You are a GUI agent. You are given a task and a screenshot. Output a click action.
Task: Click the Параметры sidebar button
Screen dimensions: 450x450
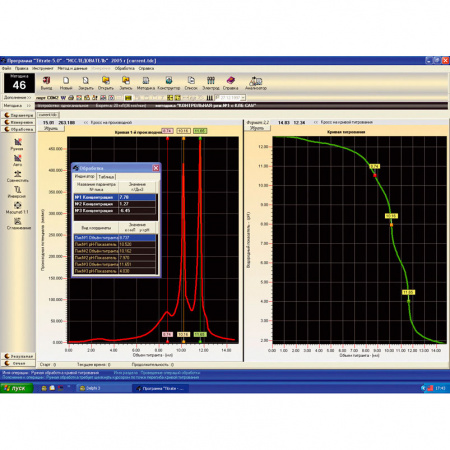tap(18, 115)
